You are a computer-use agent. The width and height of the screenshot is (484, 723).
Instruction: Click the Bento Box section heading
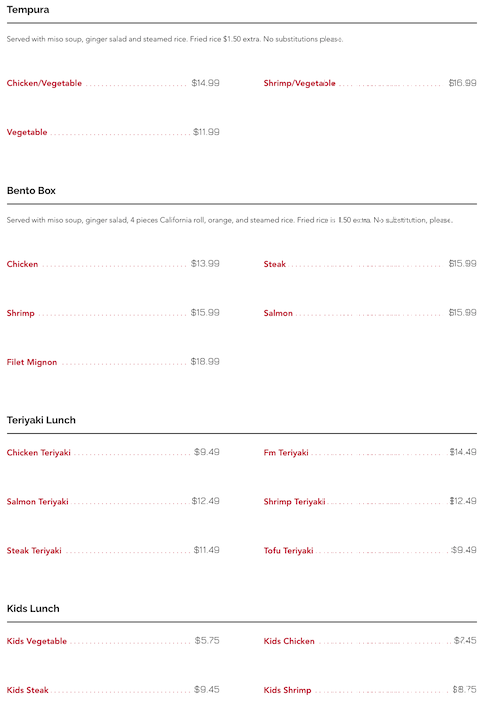click(x=31, y=190)
